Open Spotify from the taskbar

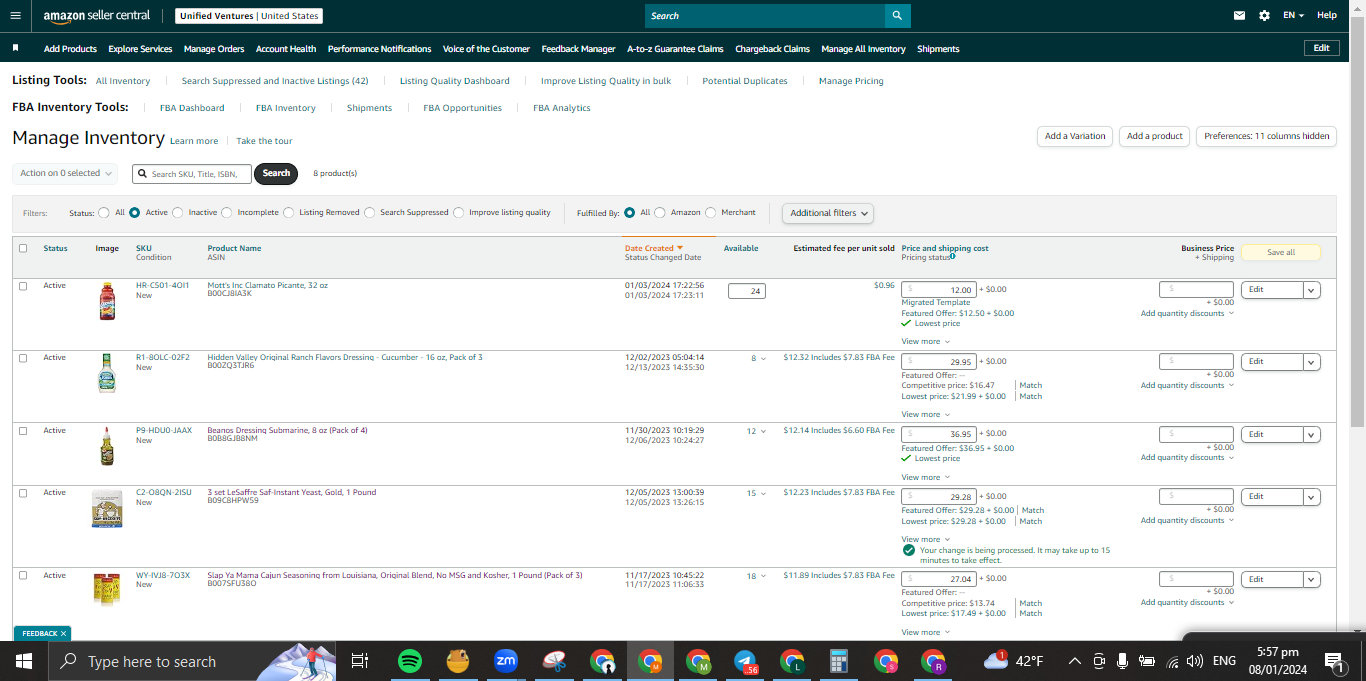pyautogui.click(x=409, y=661)
